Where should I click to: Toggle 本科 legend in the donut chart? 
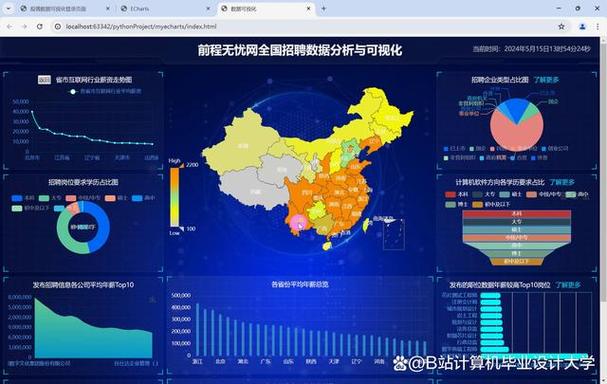[x=23, y=198]
